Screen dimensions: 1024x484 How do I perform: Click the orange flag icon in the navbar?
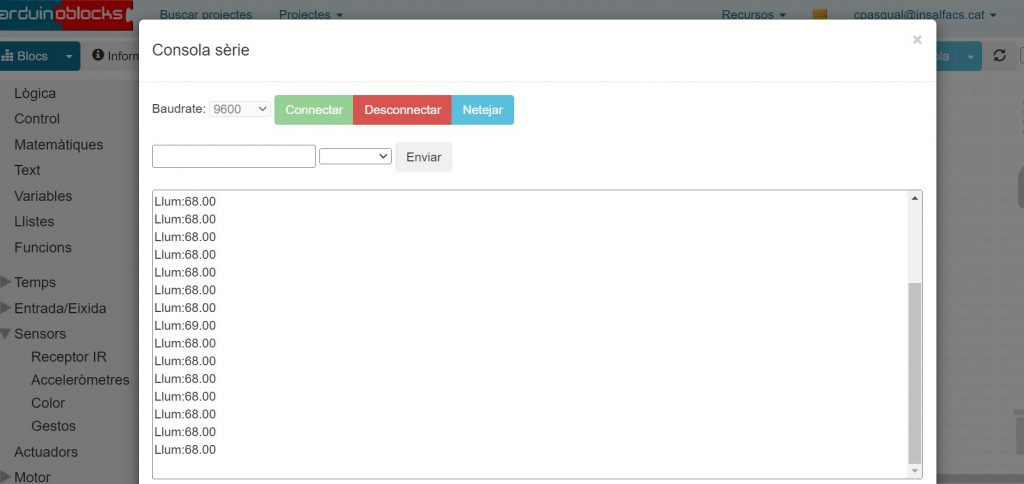click(x=820, y=15)
